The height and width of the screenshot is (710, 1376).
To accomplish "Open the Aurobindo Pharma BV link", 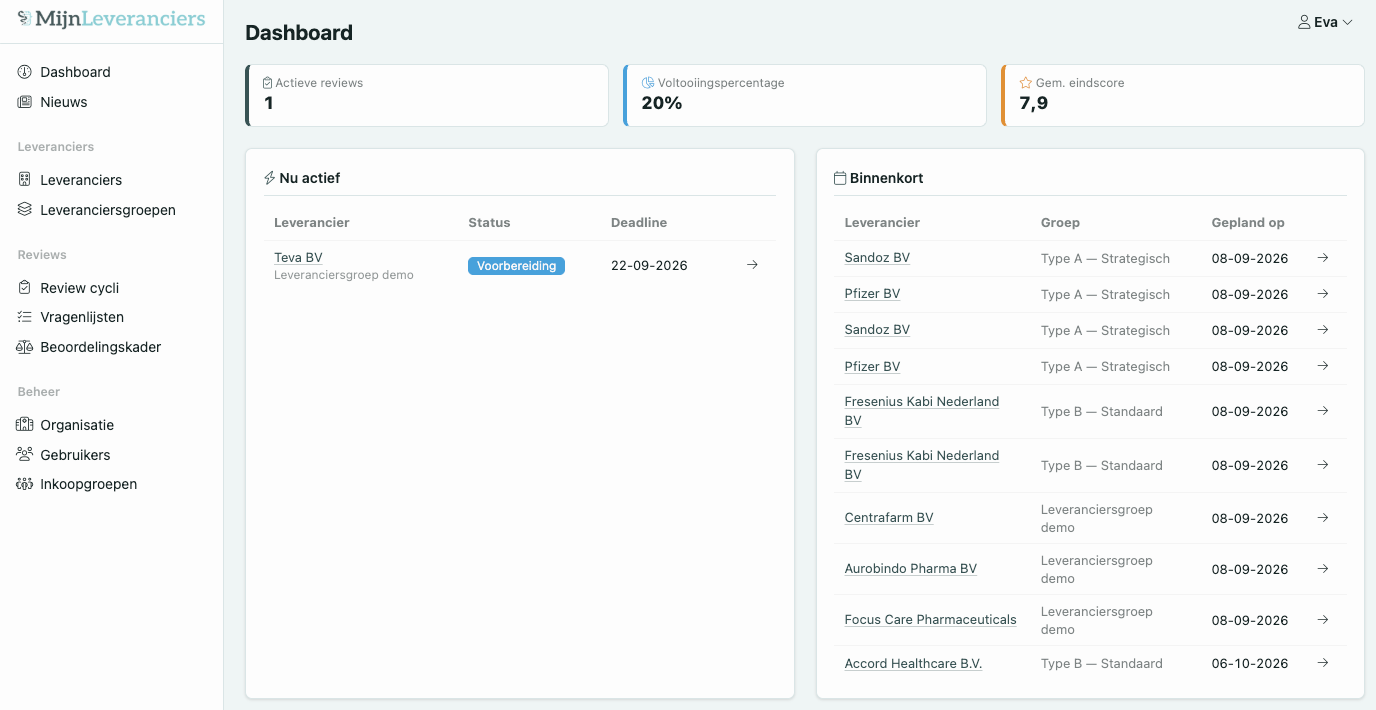I will click(x=911, y=569).
